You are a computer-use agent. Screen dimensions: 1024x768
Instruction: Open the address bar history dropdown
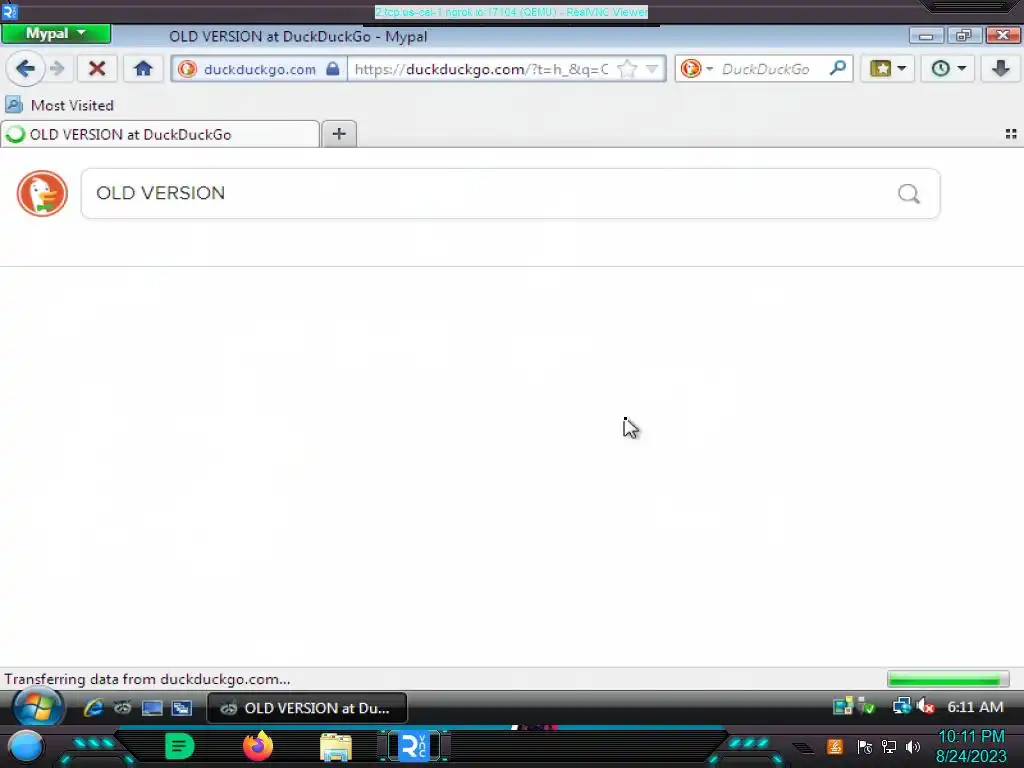[652, 69]
